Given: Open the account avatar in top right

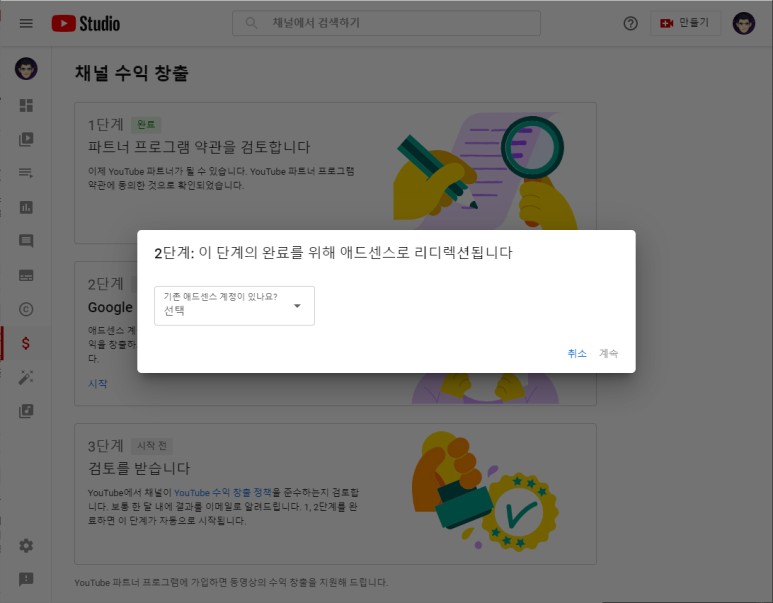Looking at the screenshot, I should coord(743,23).
